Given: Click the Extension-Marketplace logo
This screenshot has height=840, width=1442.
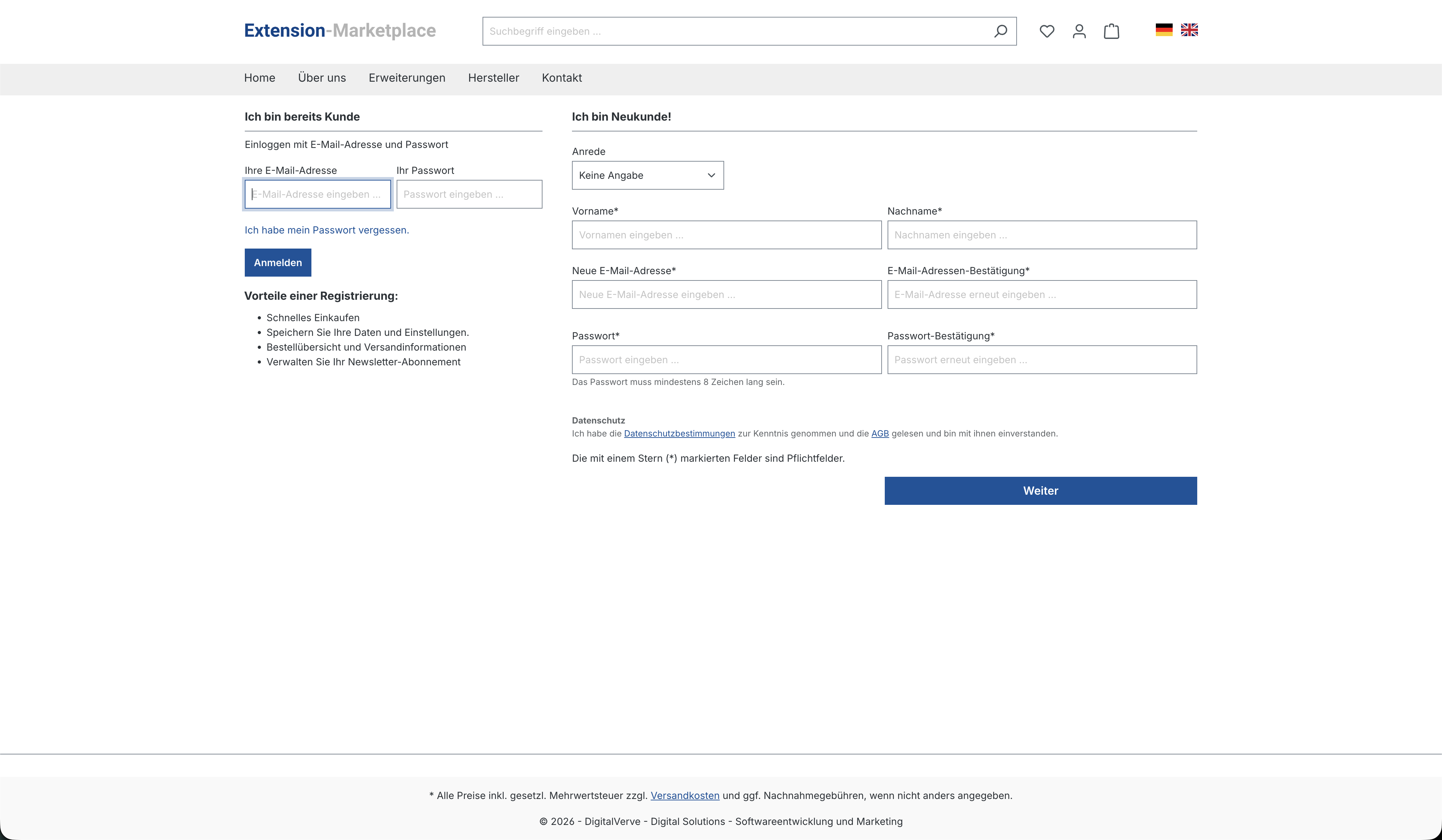Looking at the screenshot, I should pyautogui.click(x=340, y=31).
